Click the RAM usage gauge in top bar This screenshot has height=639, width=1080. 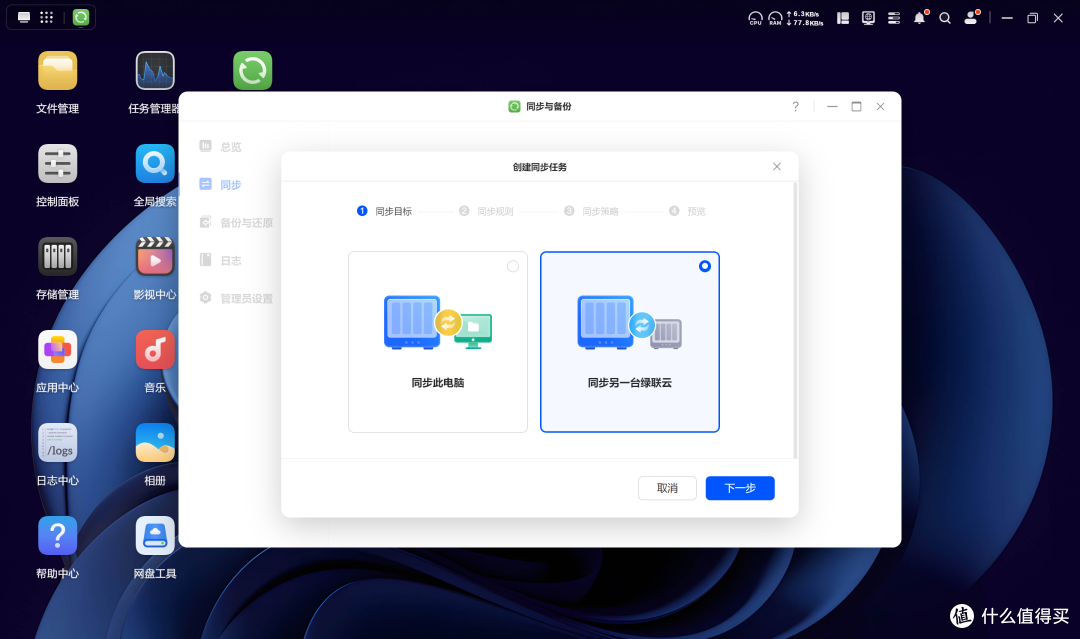tap(776, 18)
